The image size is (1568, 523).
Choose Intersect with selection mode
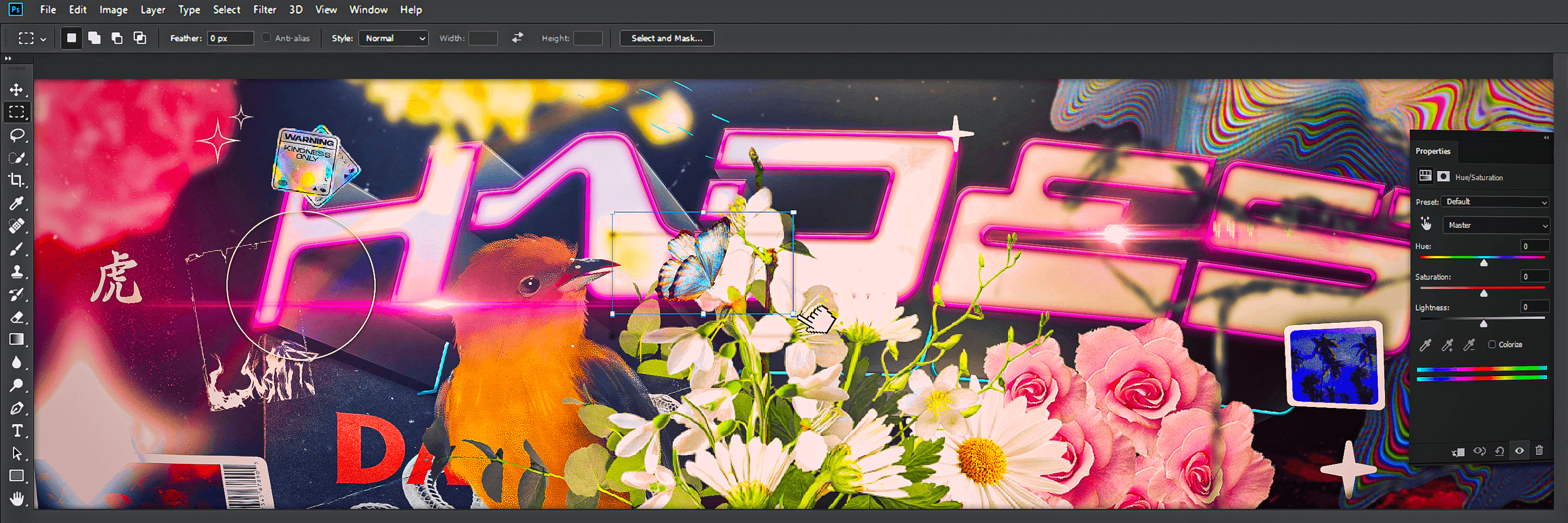point(140,38)
